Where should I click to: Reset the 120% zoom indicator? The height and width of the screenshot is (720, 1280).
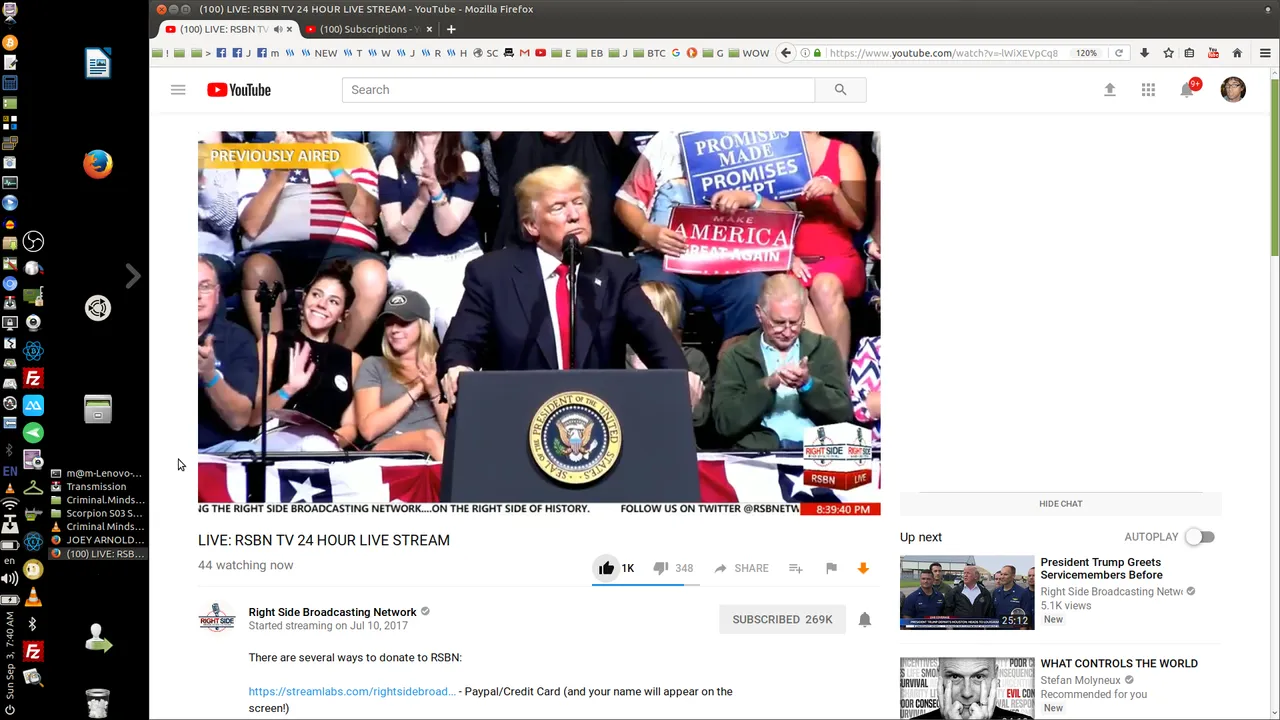coord(1087,53)
